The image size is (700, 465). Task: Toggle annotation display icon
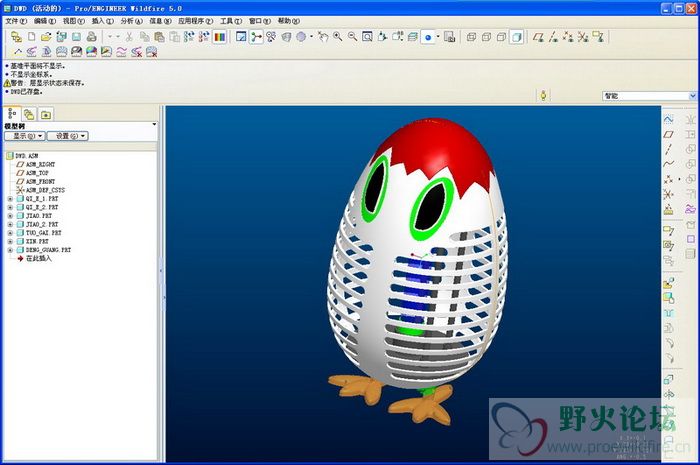point(598,37)
